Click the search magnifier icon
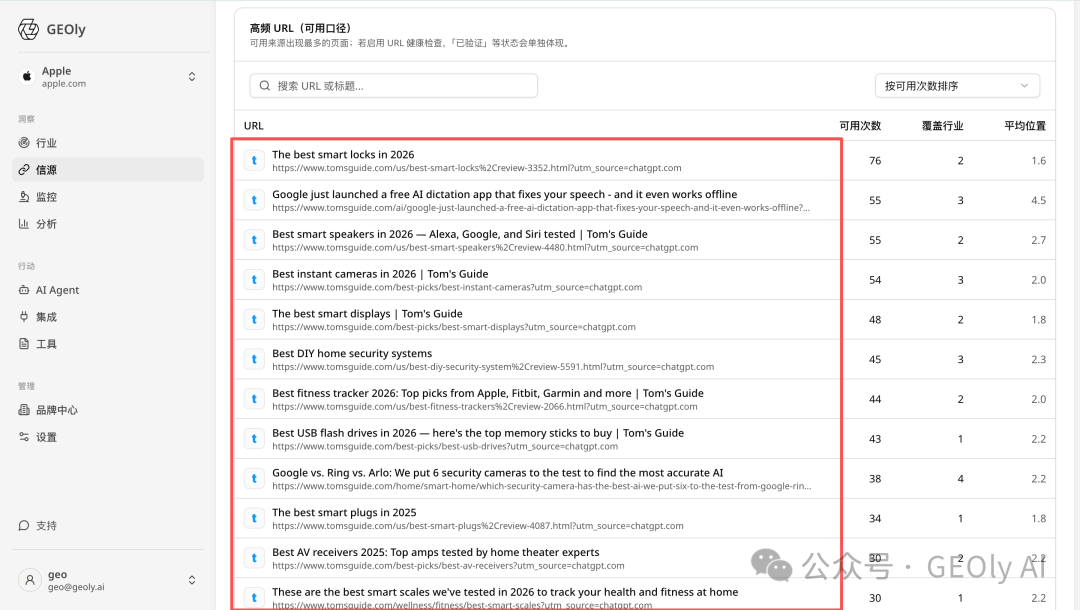Viewport: 1080px width, 610px height. pyautogui.click(x=264, y=86)
